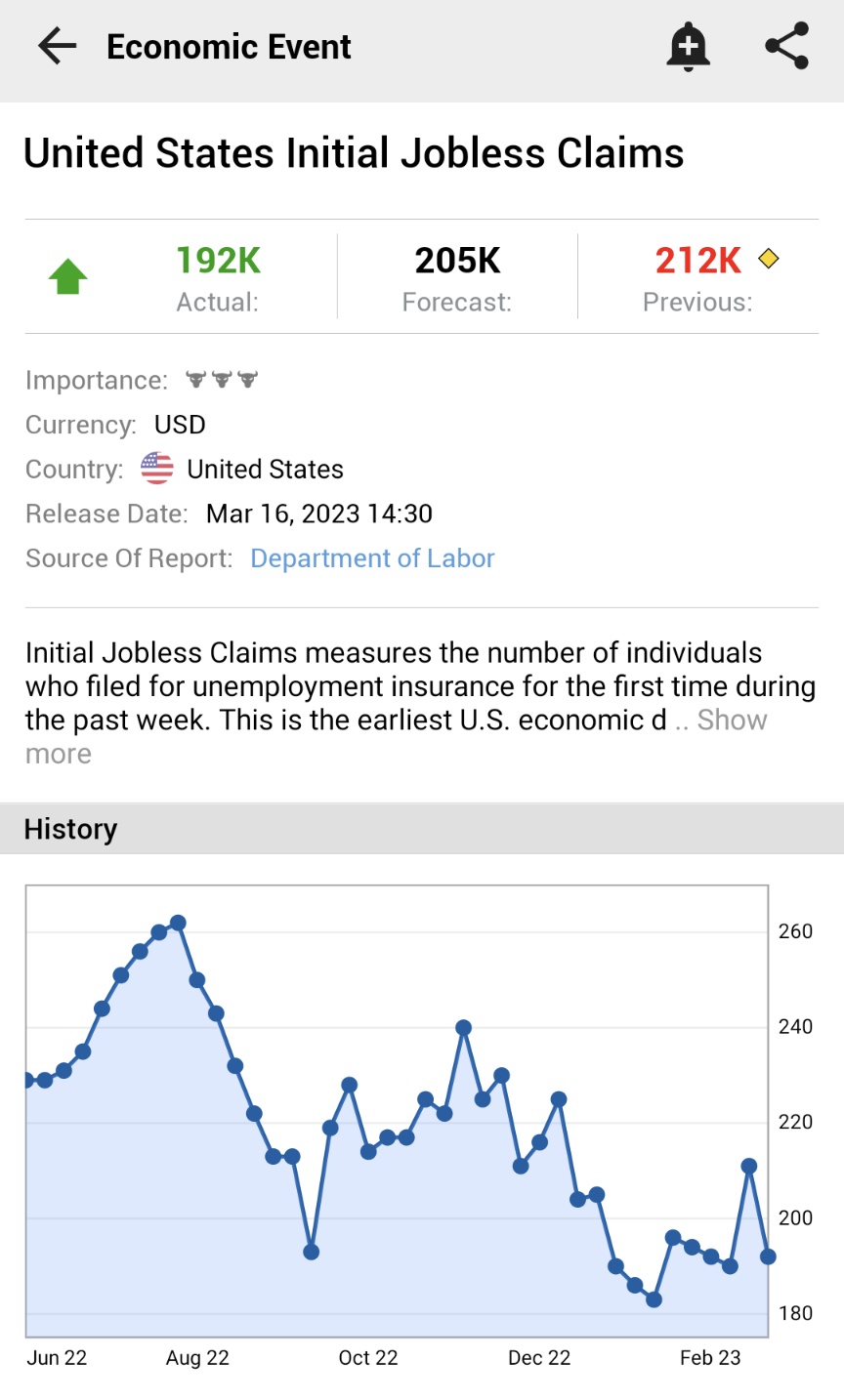Viewport: 844px width, 1400px height.
Task: Add an alert with the bell icon
Action: coord(688,47)
